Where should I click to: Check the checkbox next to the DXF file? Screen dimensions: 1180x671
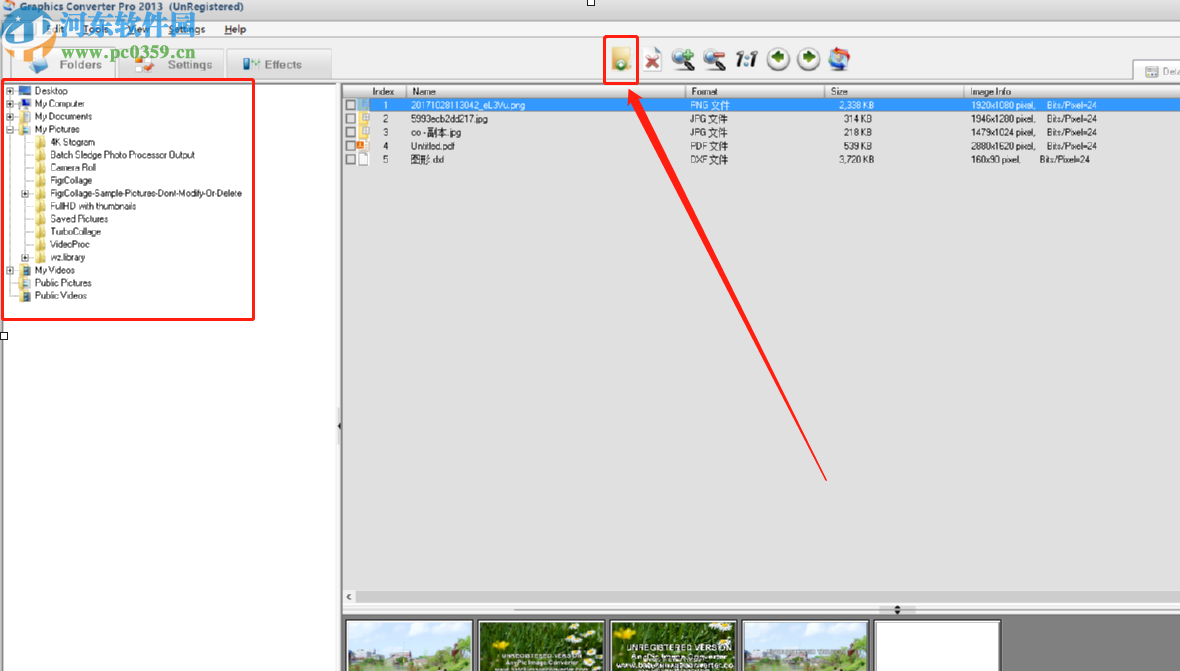351,159
